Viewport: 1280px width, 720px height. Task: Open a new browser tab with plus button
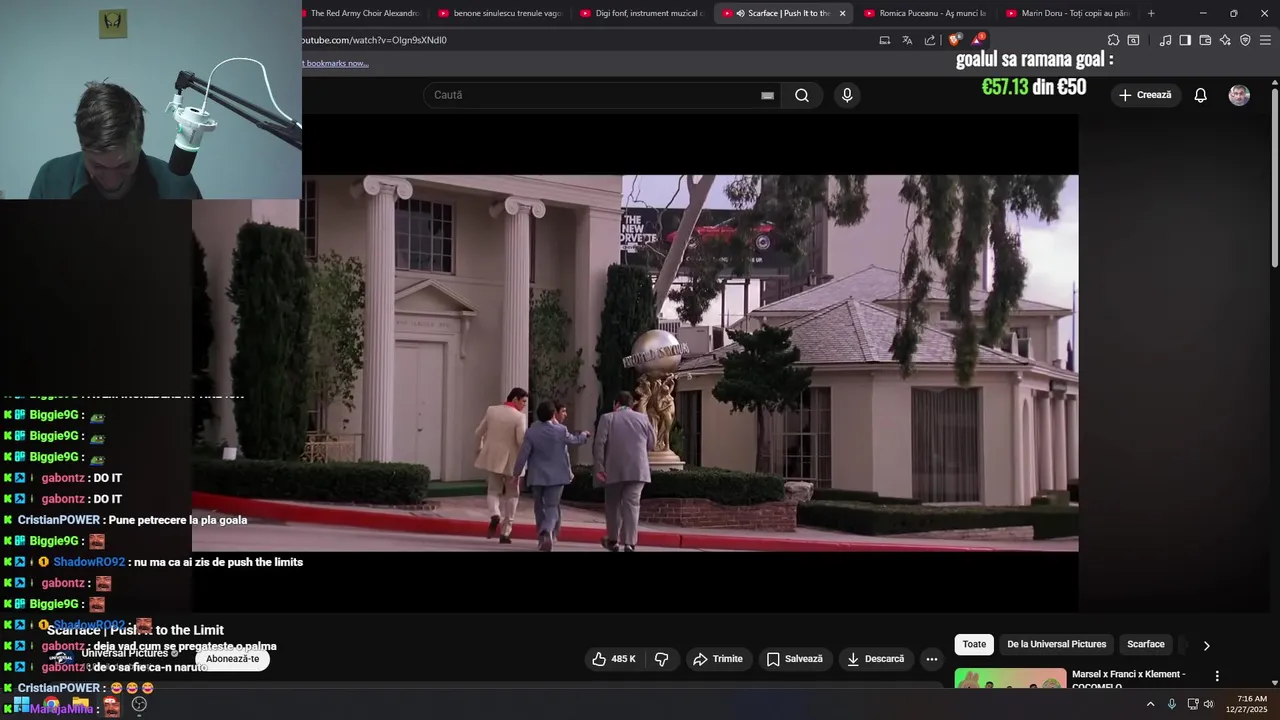click(1151, 13)
